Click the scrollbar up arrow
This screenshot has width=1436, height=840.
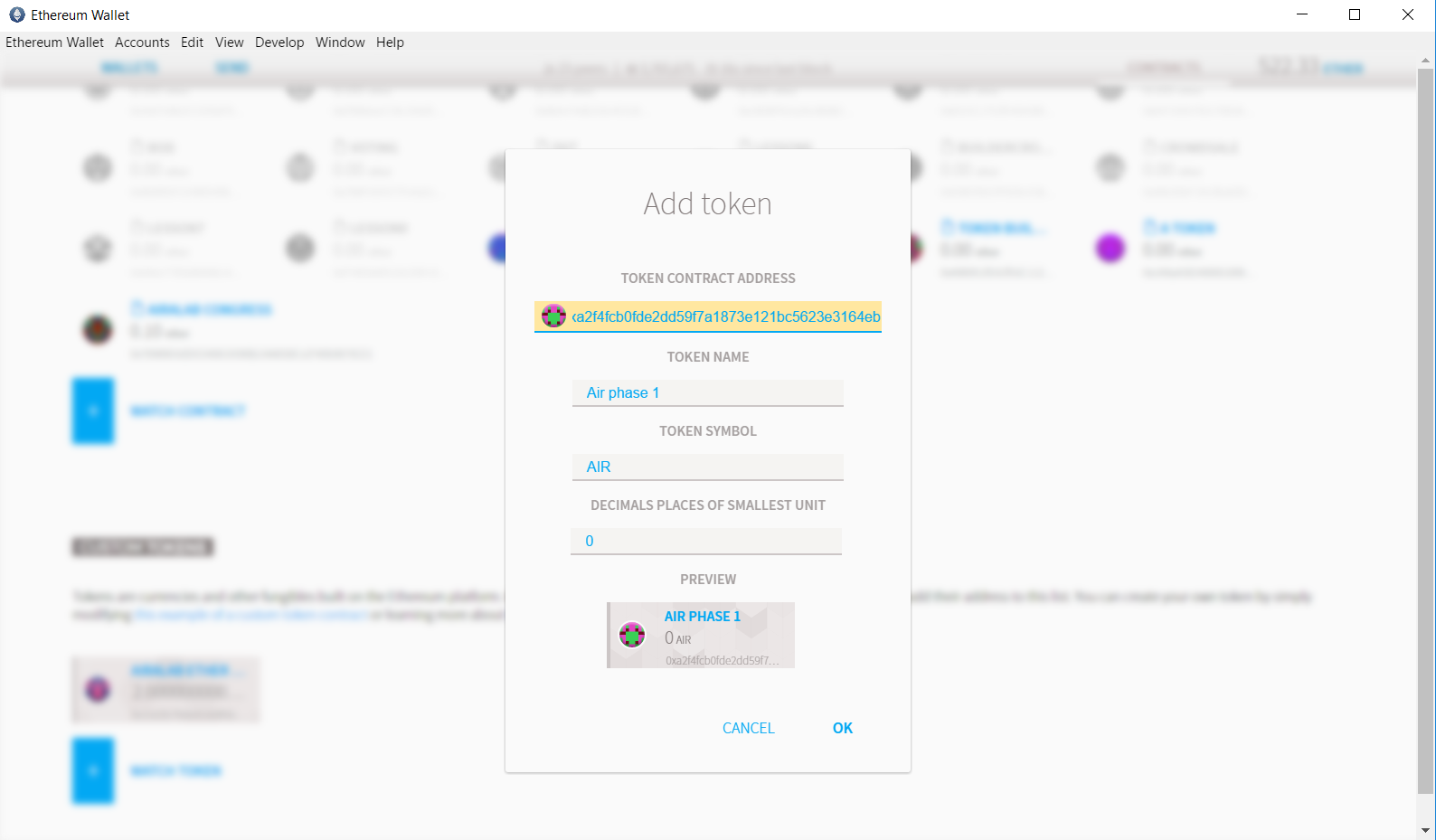click(x=1426, y=61)
